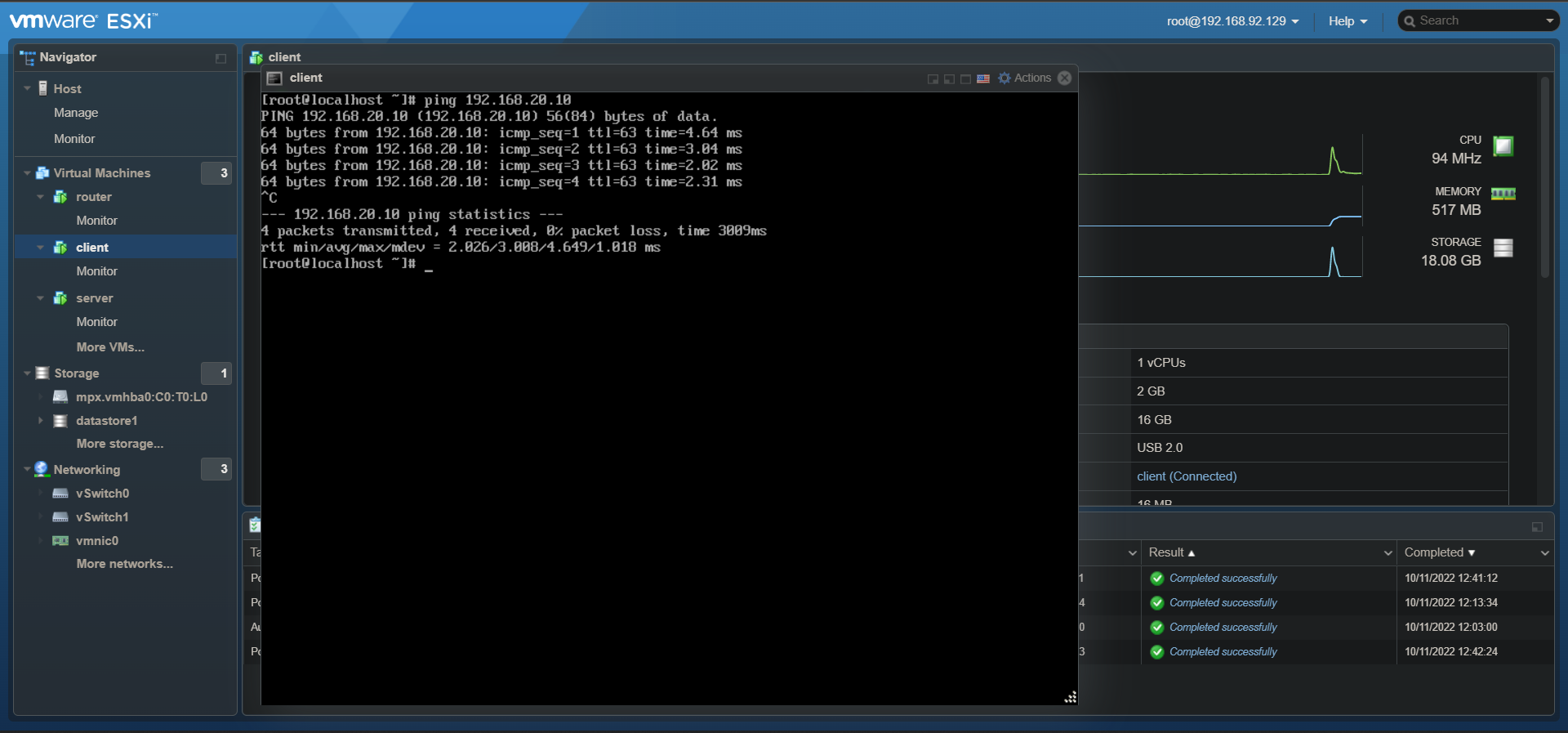Click the client (Connected) network link

pyautogui.click(x=1187, y=476)
